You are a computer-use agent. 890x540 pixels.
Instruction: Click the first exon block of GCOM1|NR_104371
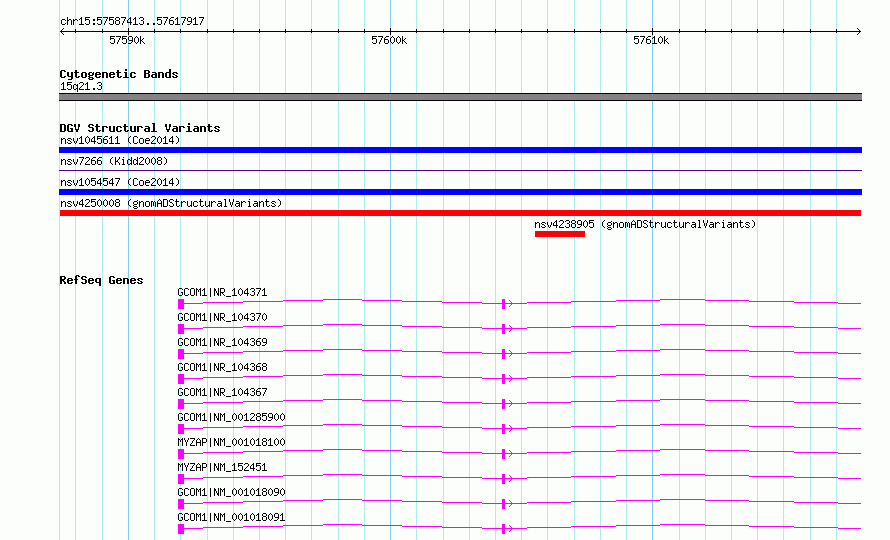(x=181, y=304)
